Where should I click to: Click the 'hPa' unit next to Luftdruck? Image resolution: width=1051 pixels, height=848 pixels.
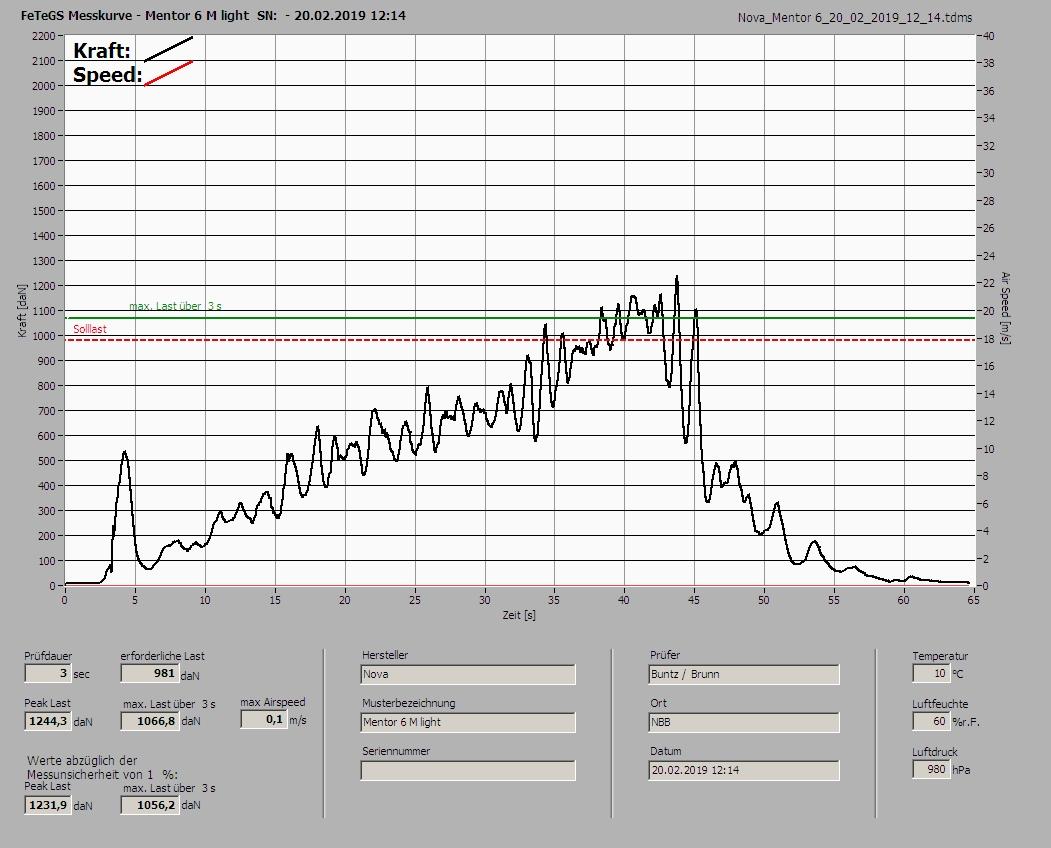[x=961, y=770]
